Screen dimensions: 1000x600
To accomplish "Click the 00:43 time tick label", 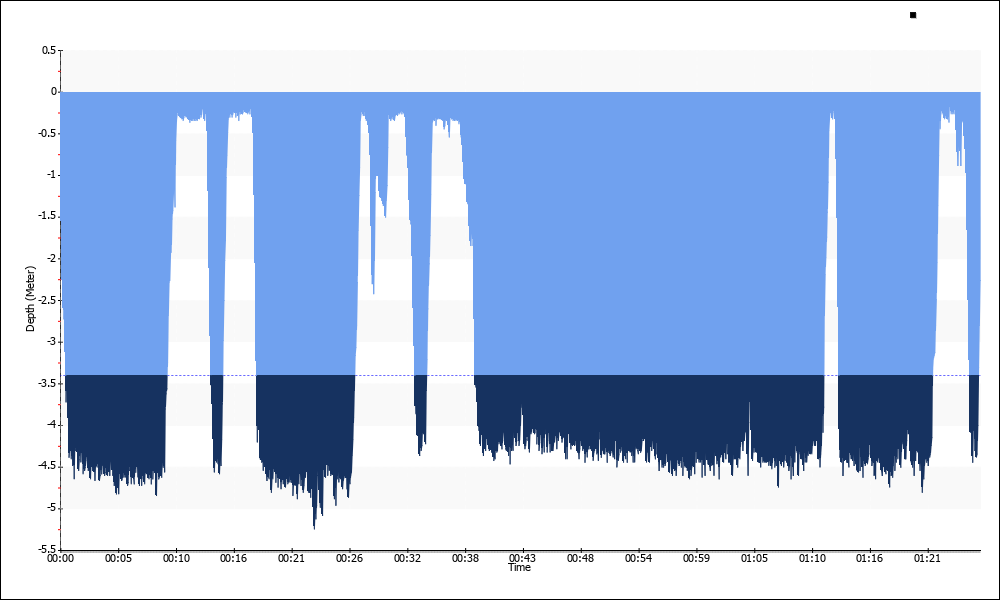I will [x=522, y=559].
